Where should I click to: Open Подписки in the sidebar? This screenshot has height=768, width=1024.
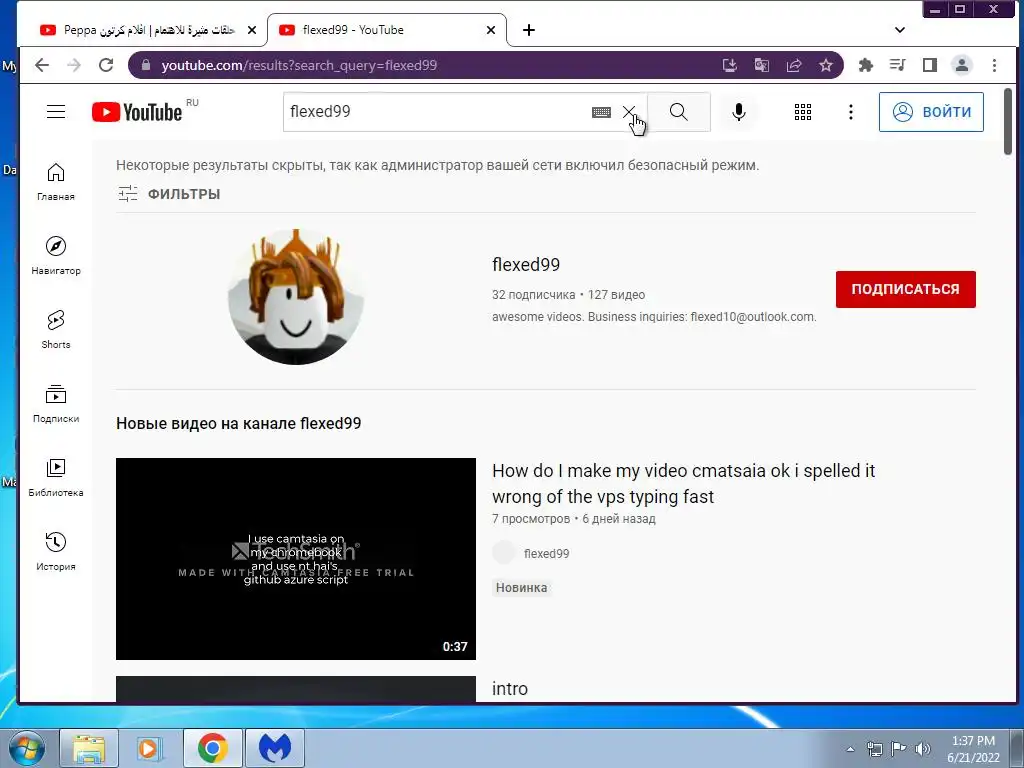56,404
